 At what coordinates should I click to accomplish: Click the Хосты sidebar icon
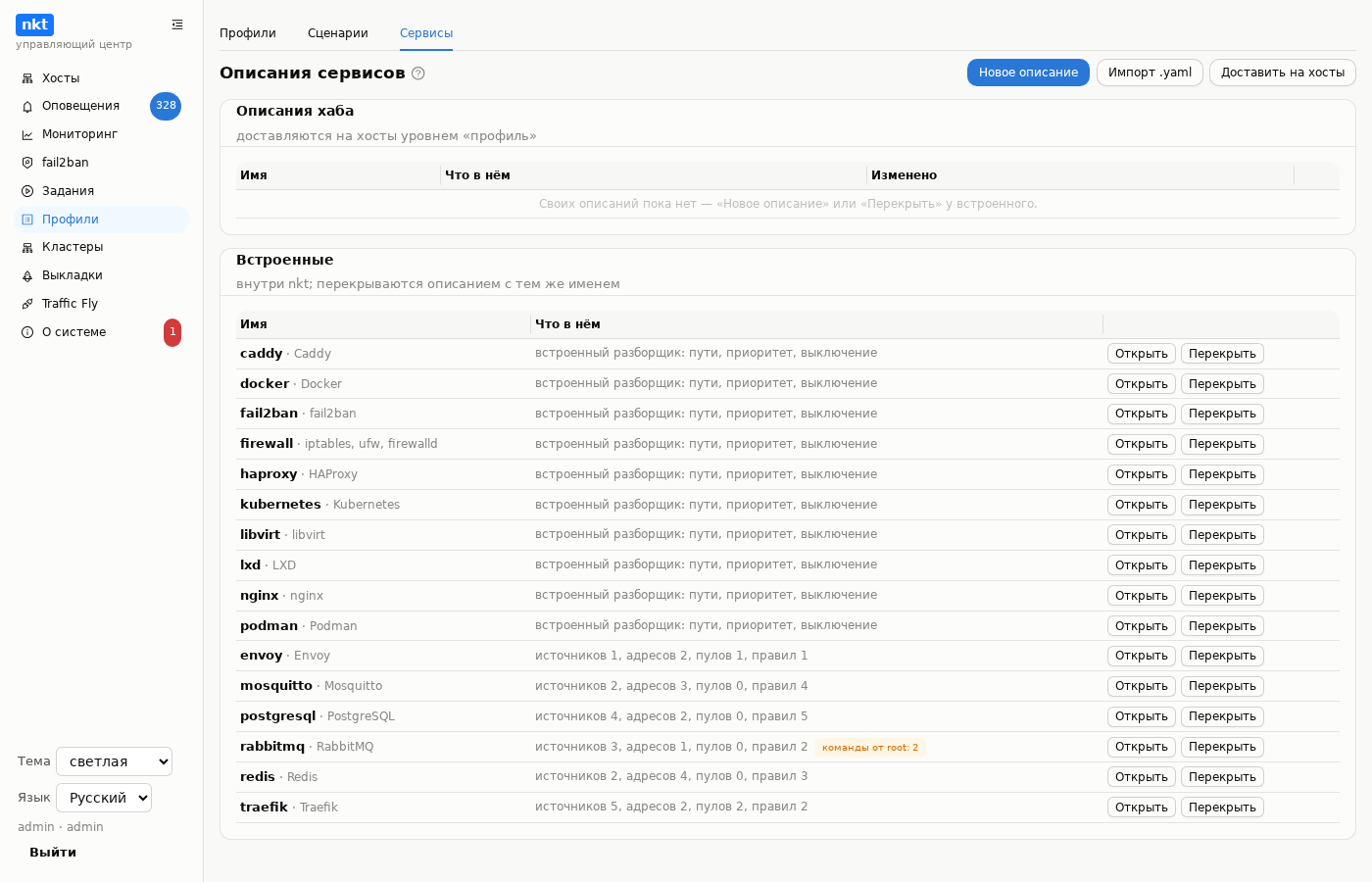tap(27, 78)
